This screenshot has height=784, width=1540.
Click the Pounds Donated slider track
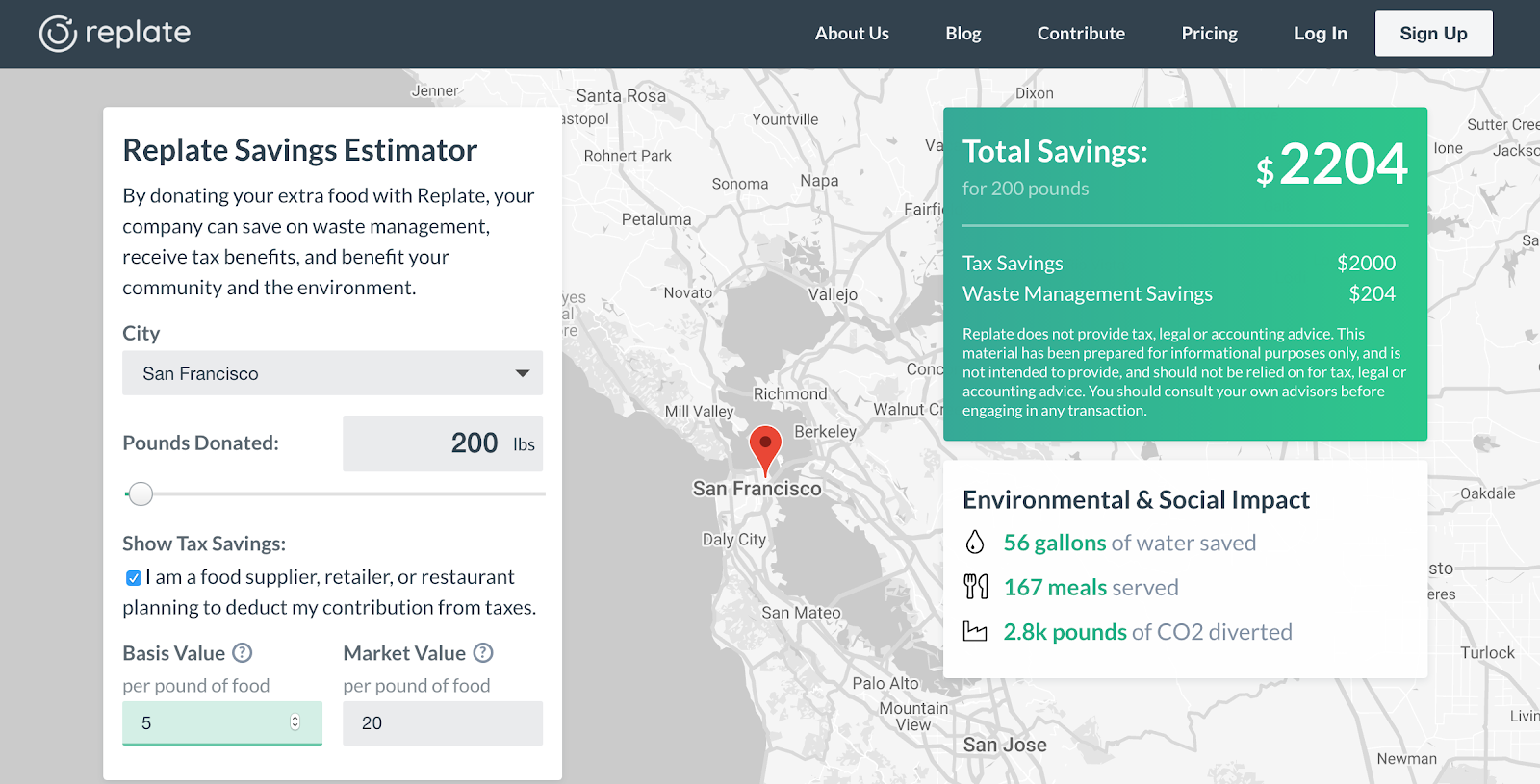pos(335,493)
